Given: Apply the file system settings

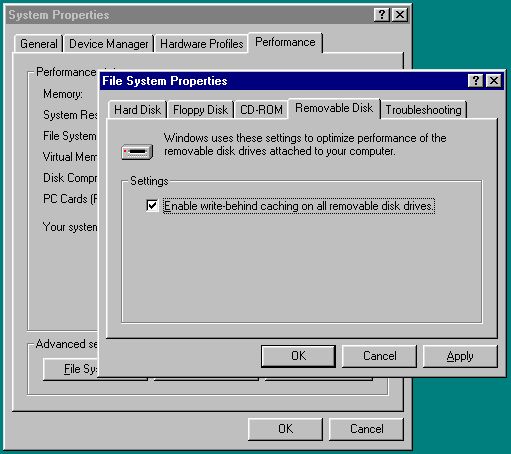Looking at the screenshot, I should (460, 356).
